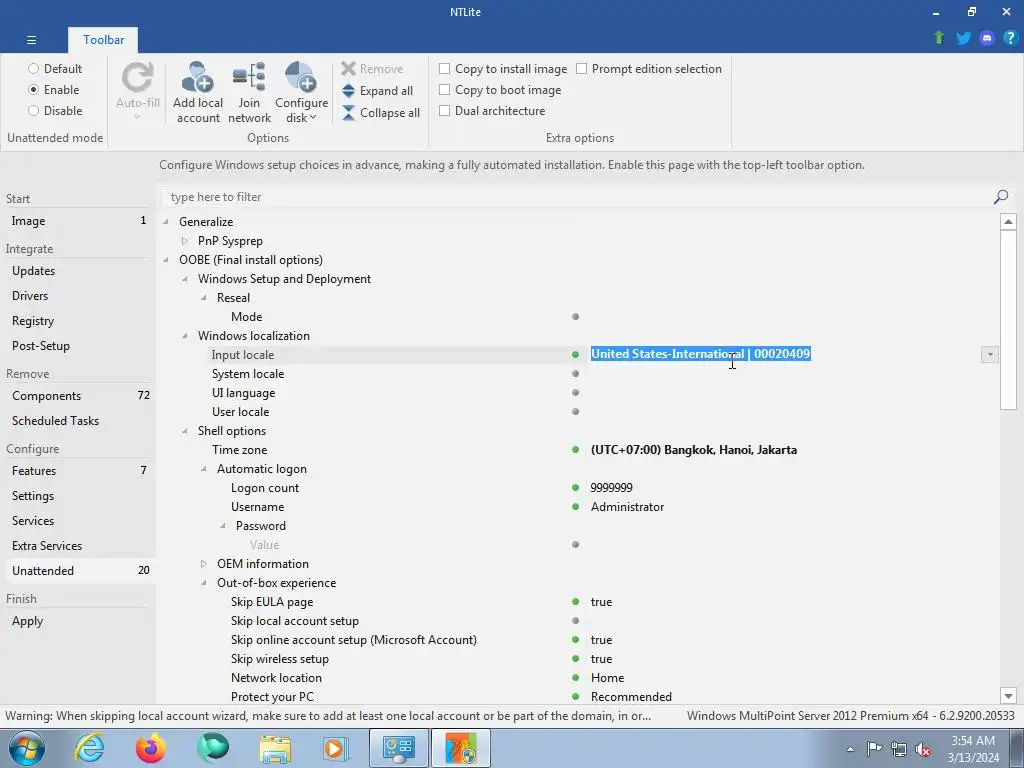Switch to control panel taskbar window
Viewport: 1024px width, 768px height.
399,748
